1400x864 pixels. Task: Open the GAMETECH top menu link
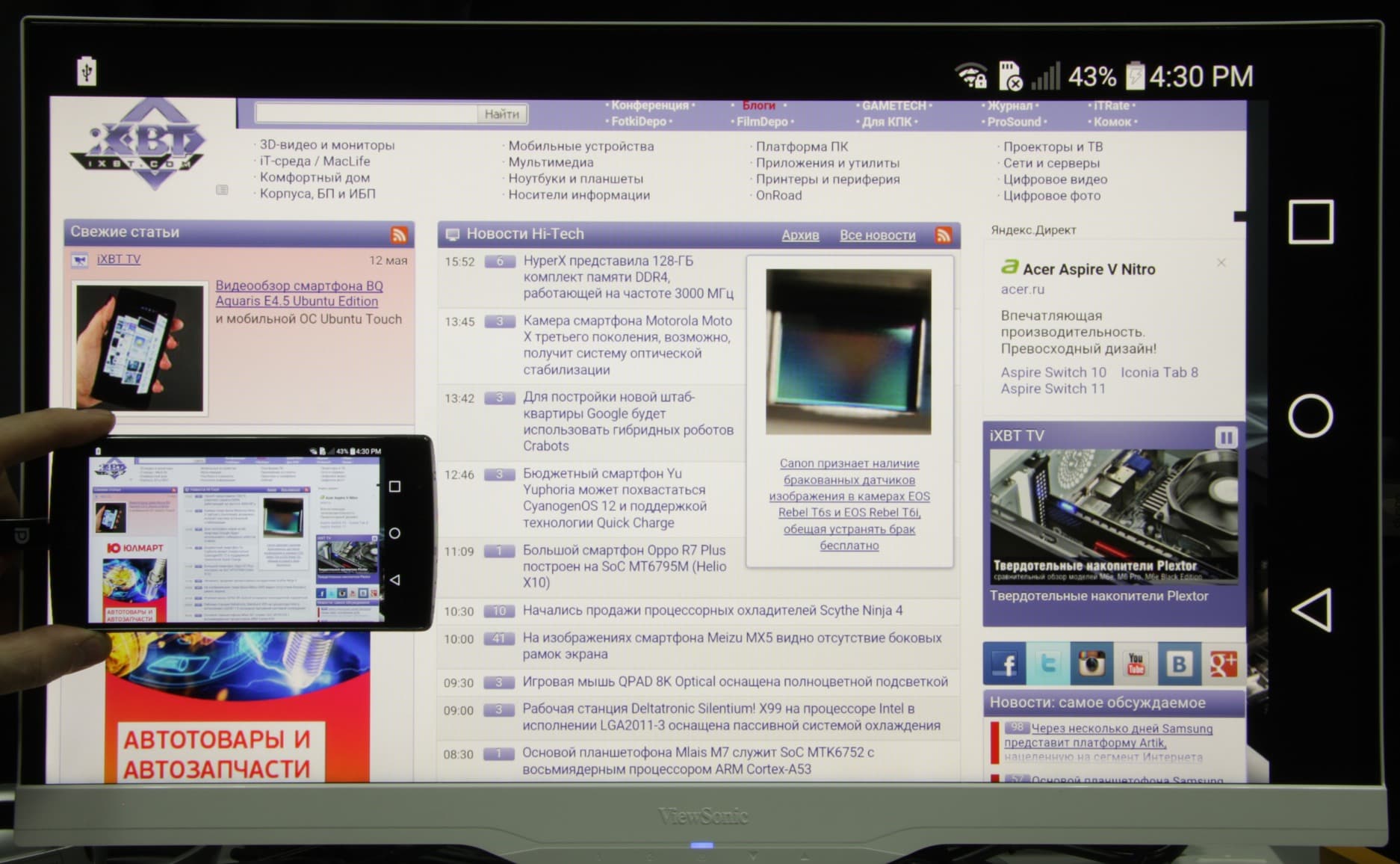(x=893, y=105)
